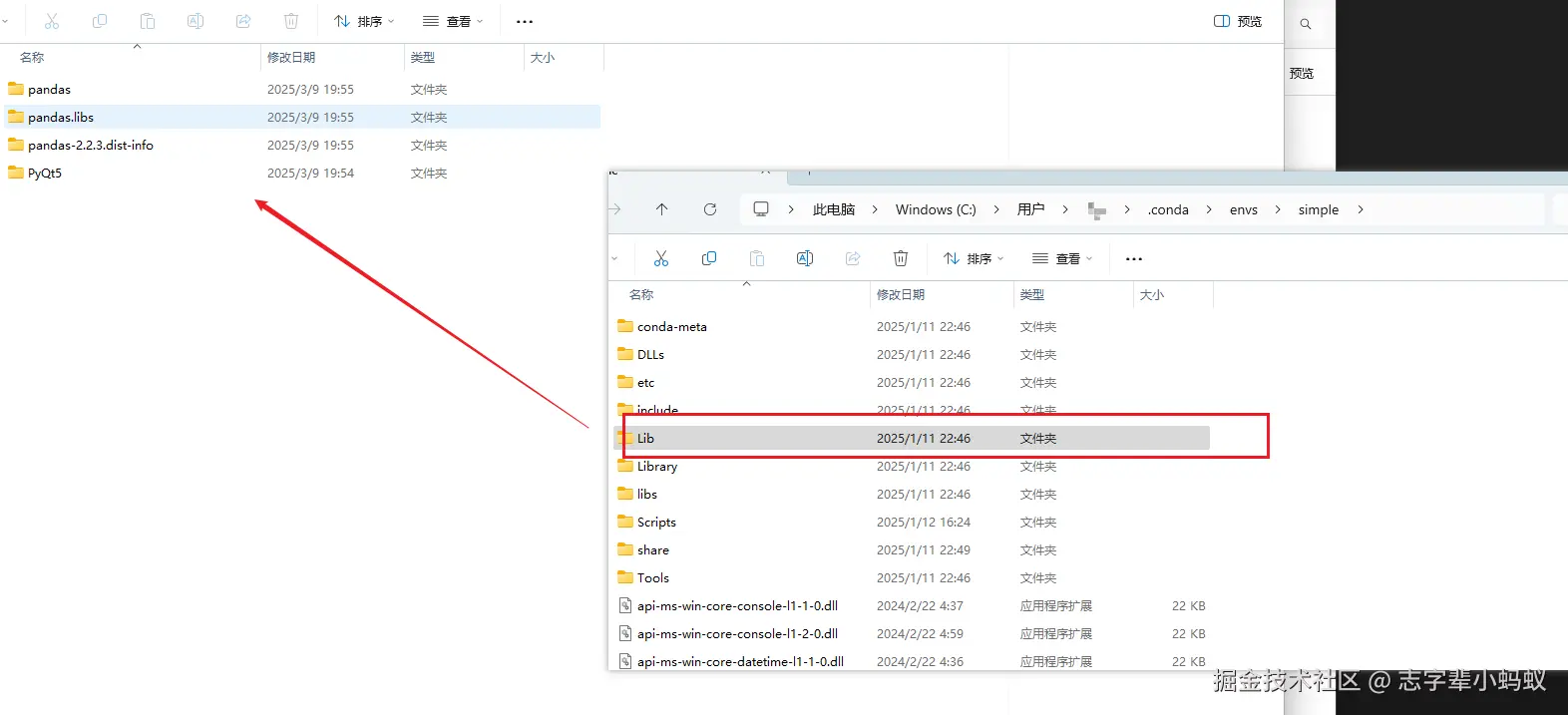The image size is (1568, 715).
Task: Open more options ellipsis in back Explorer toolbar
Action: point(525,21)
